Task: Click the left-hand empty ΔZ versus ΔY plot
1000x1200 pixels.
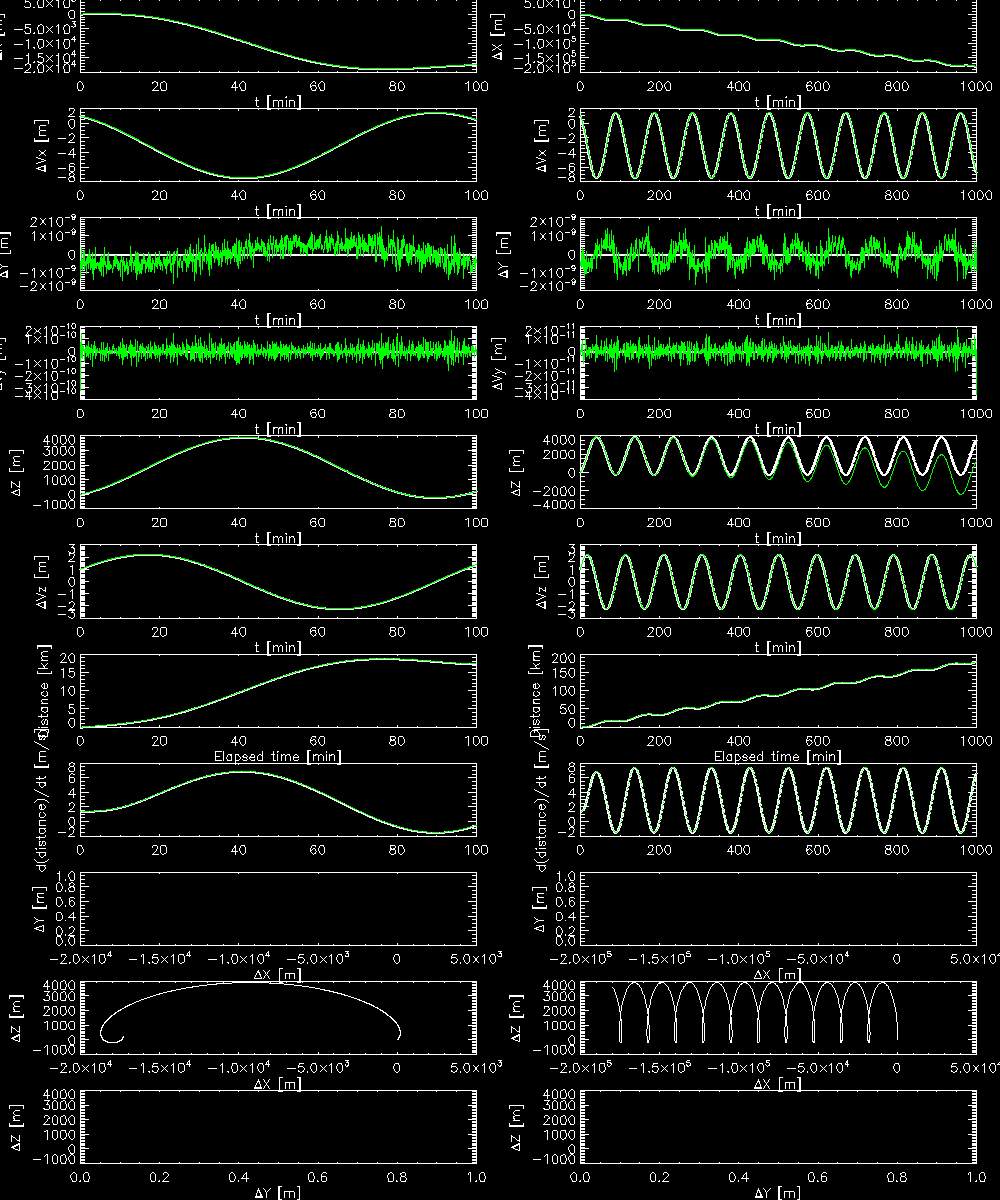Action: (277, 1127)
